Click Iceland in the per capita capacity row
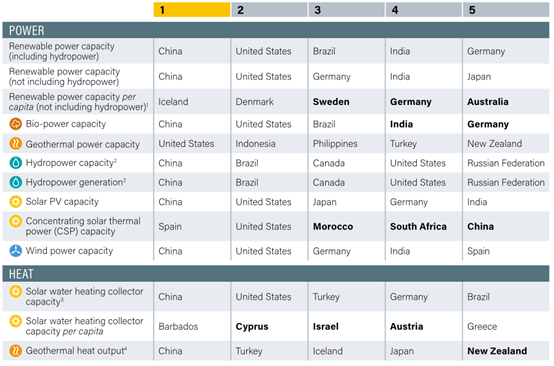The height and width of the screenshot is (366, 554). click(x=173, y=102)
